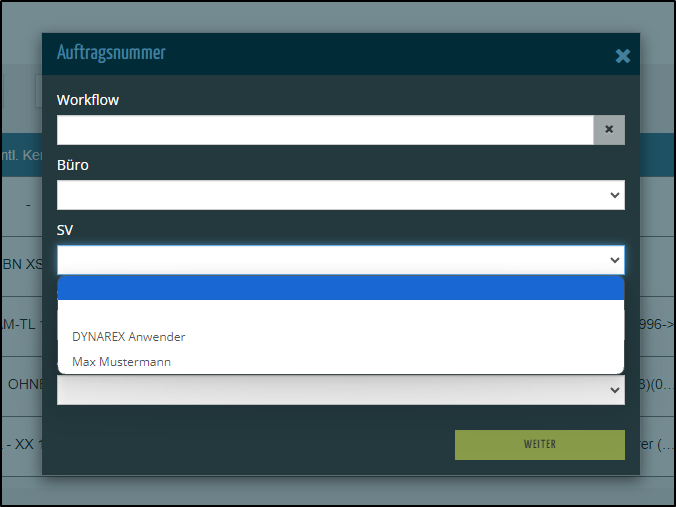Select the background table cell starting with BN XS

pos(22,264)
